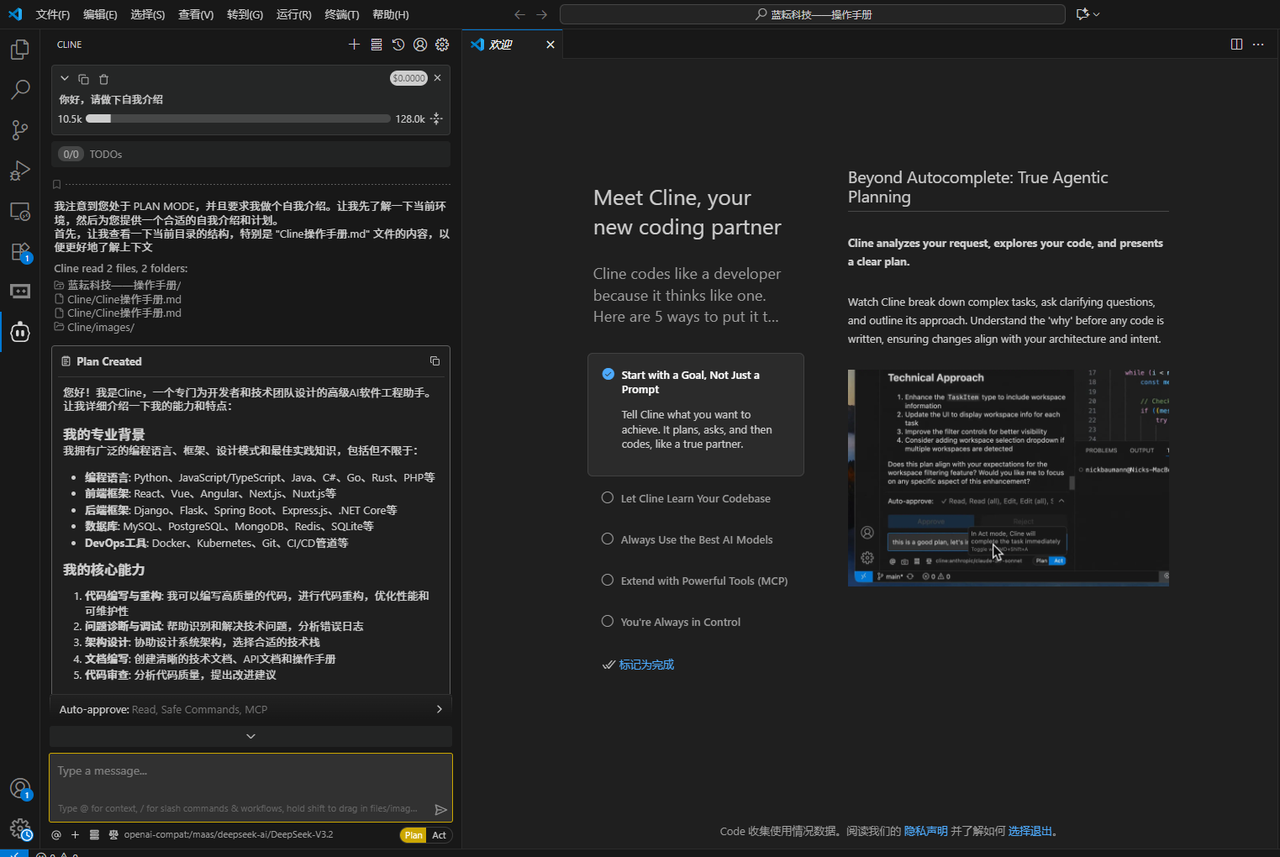Open Extensions view with update badge
The image size is (1280, 857).
pyautogui.click(x=20, y=252)
